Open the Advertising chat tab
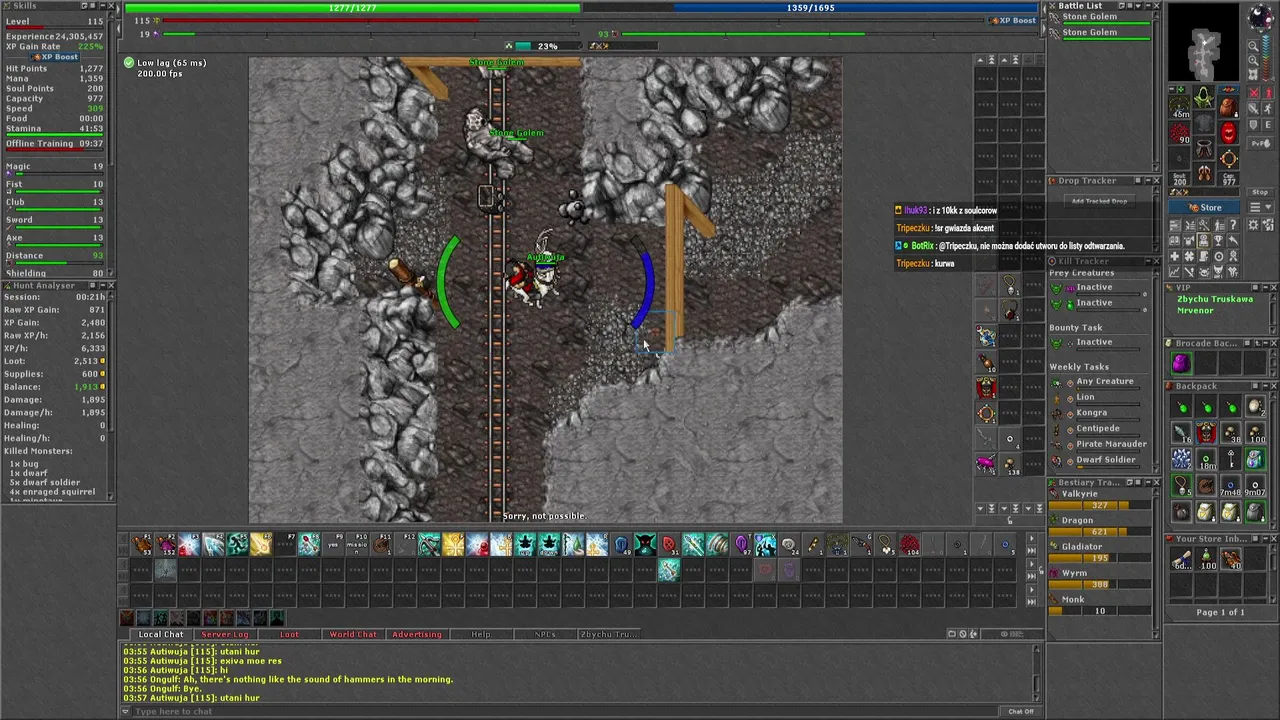1280x720 pixels. pos(417,634)
